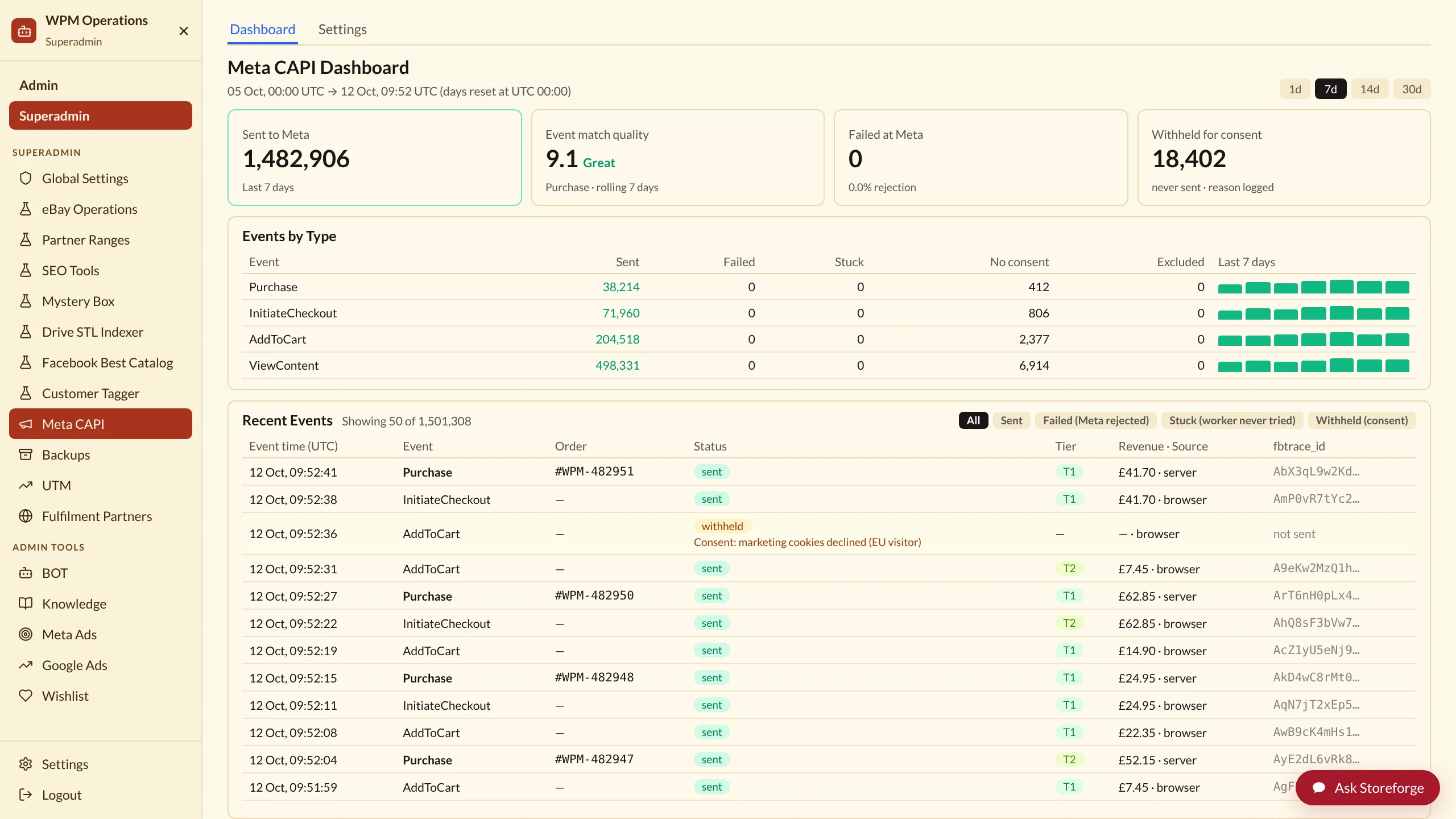Viewport: 1456px width, 819px height.
Task: Click the Facebook Best Catalog flask icon
Action: coord(26,362)
